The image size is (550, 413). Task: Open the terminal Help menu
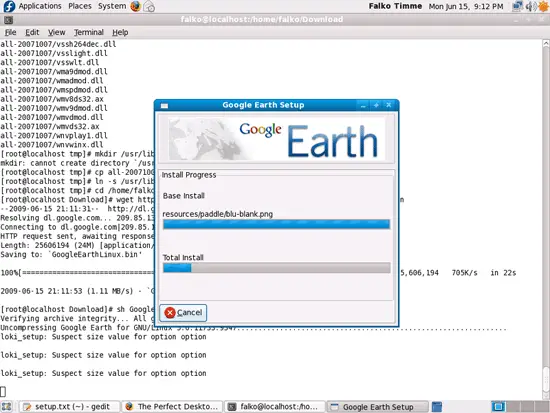pyautogui.click(x=120, y=32)
